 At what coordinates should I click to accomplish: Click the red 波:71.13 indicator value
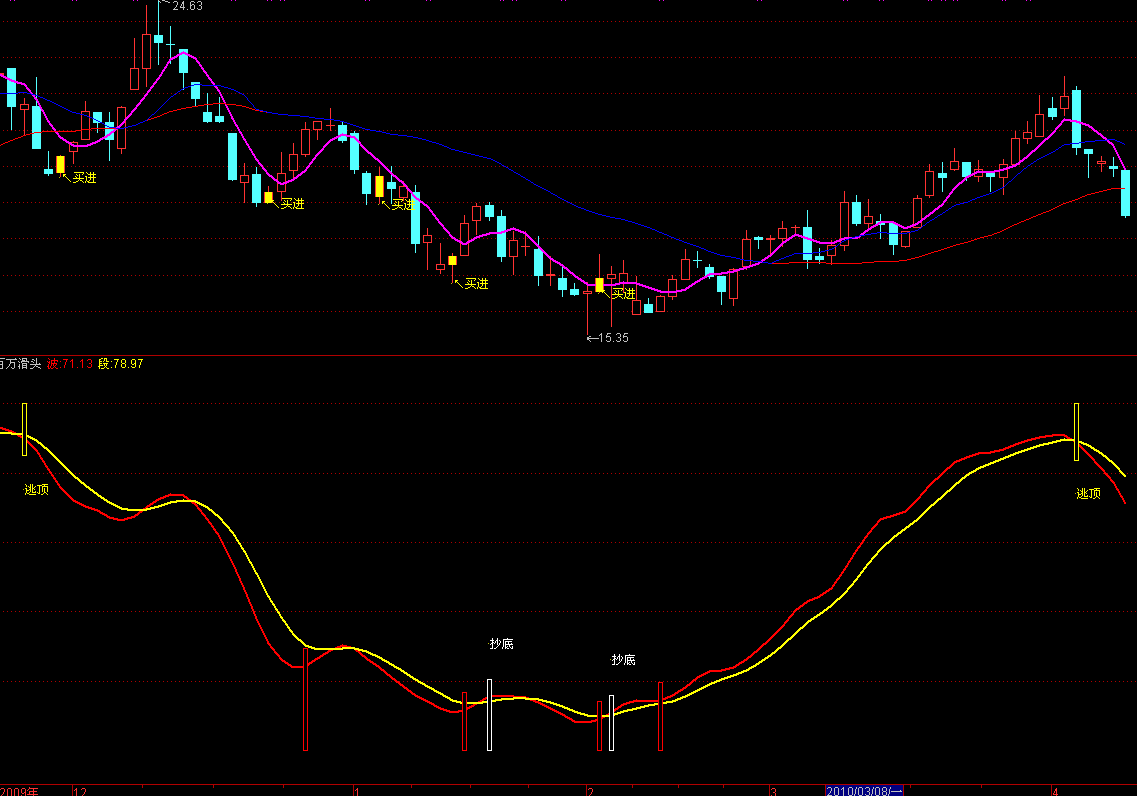click(x=70, y=364)
